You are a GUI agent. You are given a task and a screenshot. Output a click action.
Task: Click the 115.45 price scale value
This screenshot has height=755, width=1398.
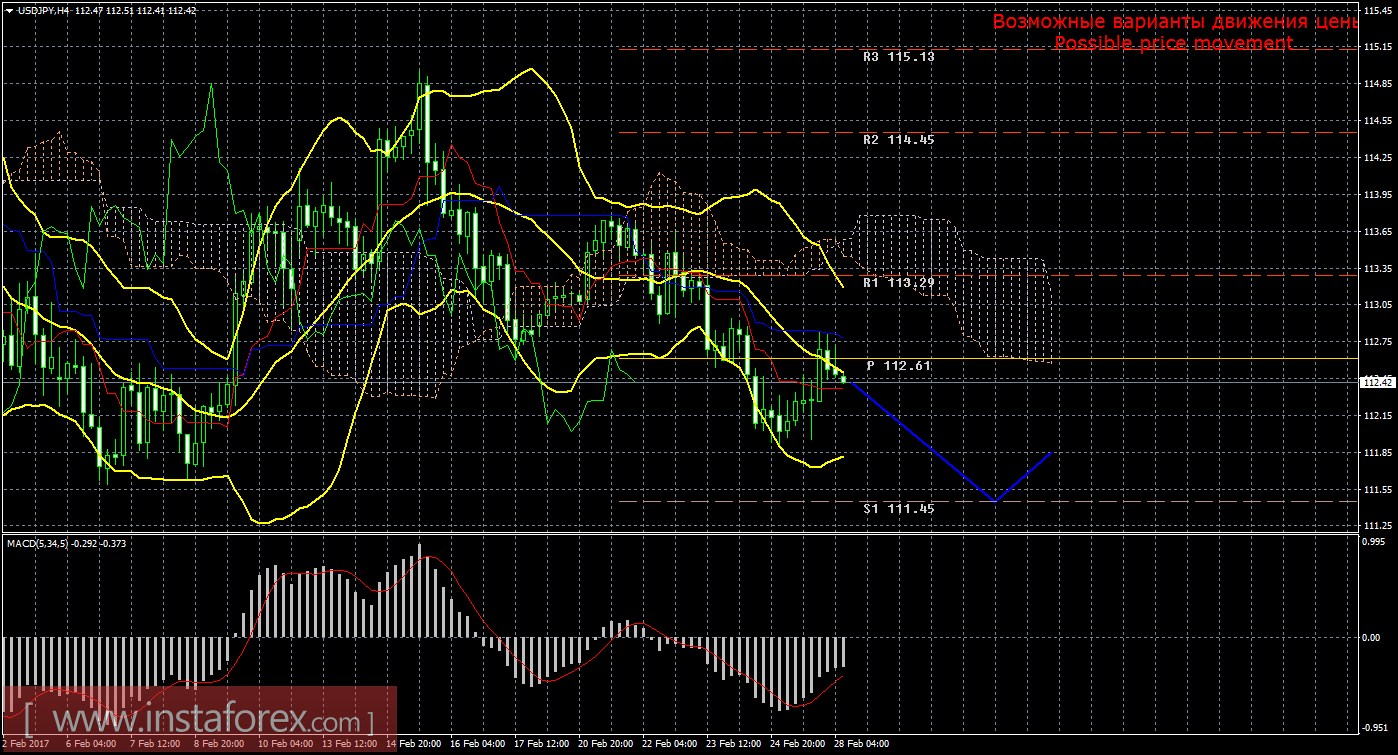(x=1379, y=9)
